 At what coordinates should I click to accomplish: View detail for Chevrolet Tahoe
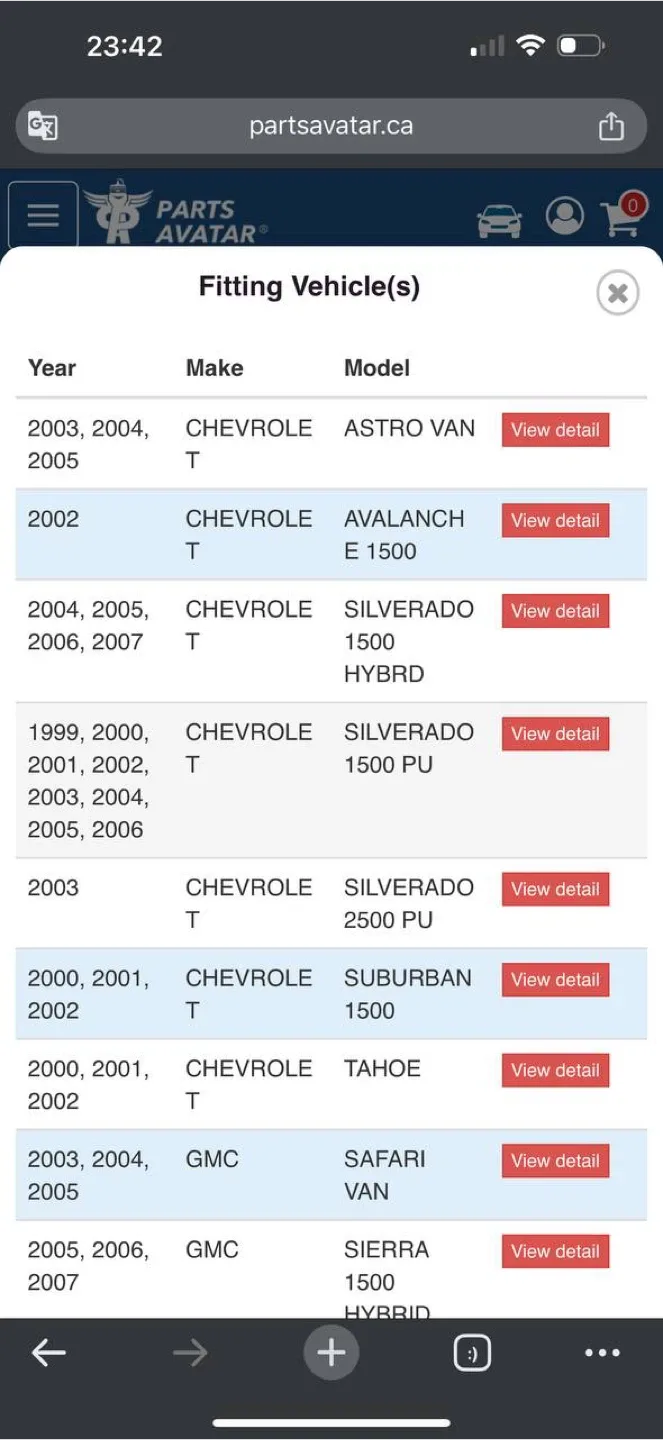pyautogui.click(x=555, y=1070)
